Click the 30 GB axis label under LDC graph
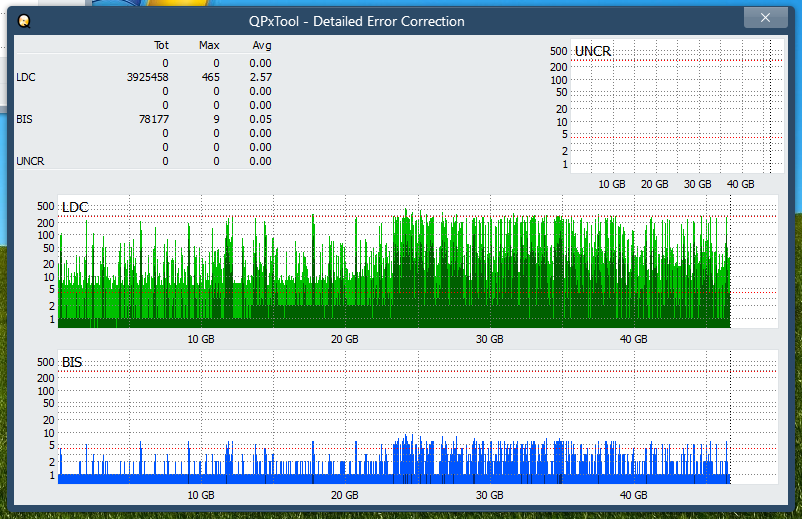 (x=489, y=339)
